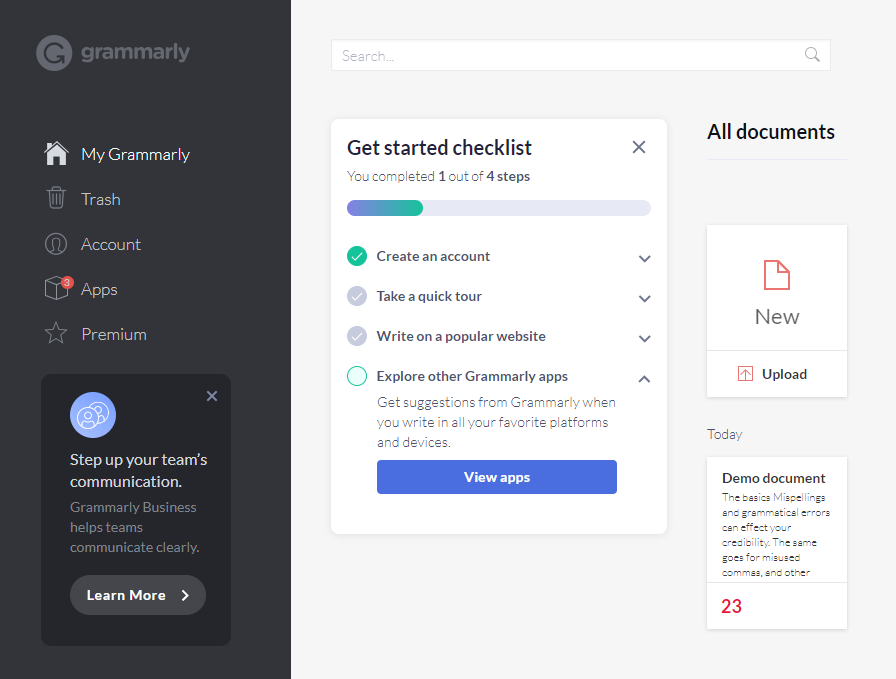Click Take a quick tour title
This screenshot has height=679, width=896.
(x=429, y=296)
